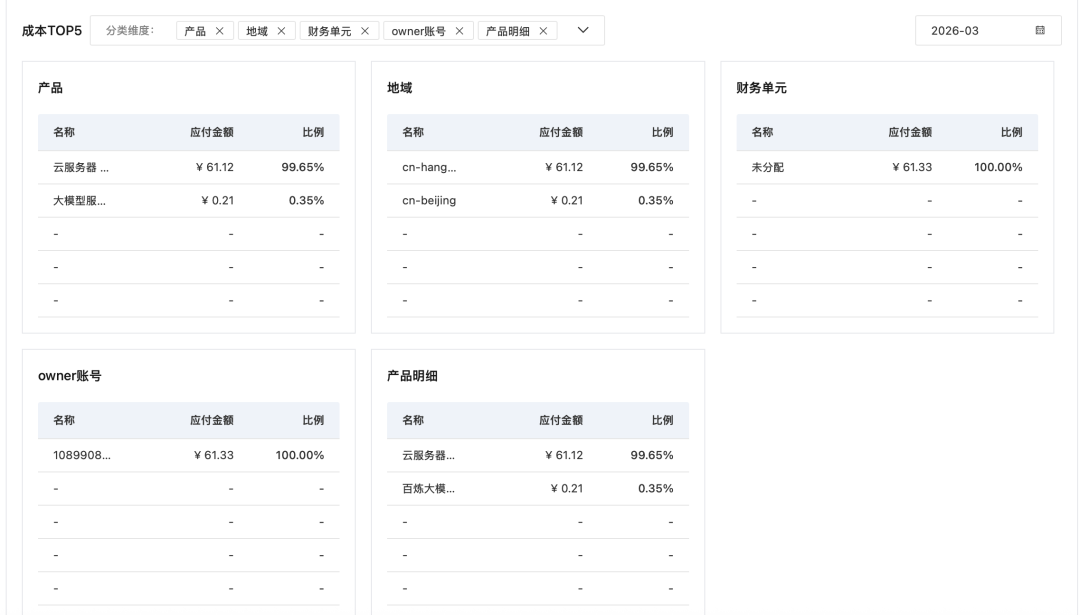Select the 云服务器 row in 产品 table
The image size is (1080, 615).
(x=81, y=167)
